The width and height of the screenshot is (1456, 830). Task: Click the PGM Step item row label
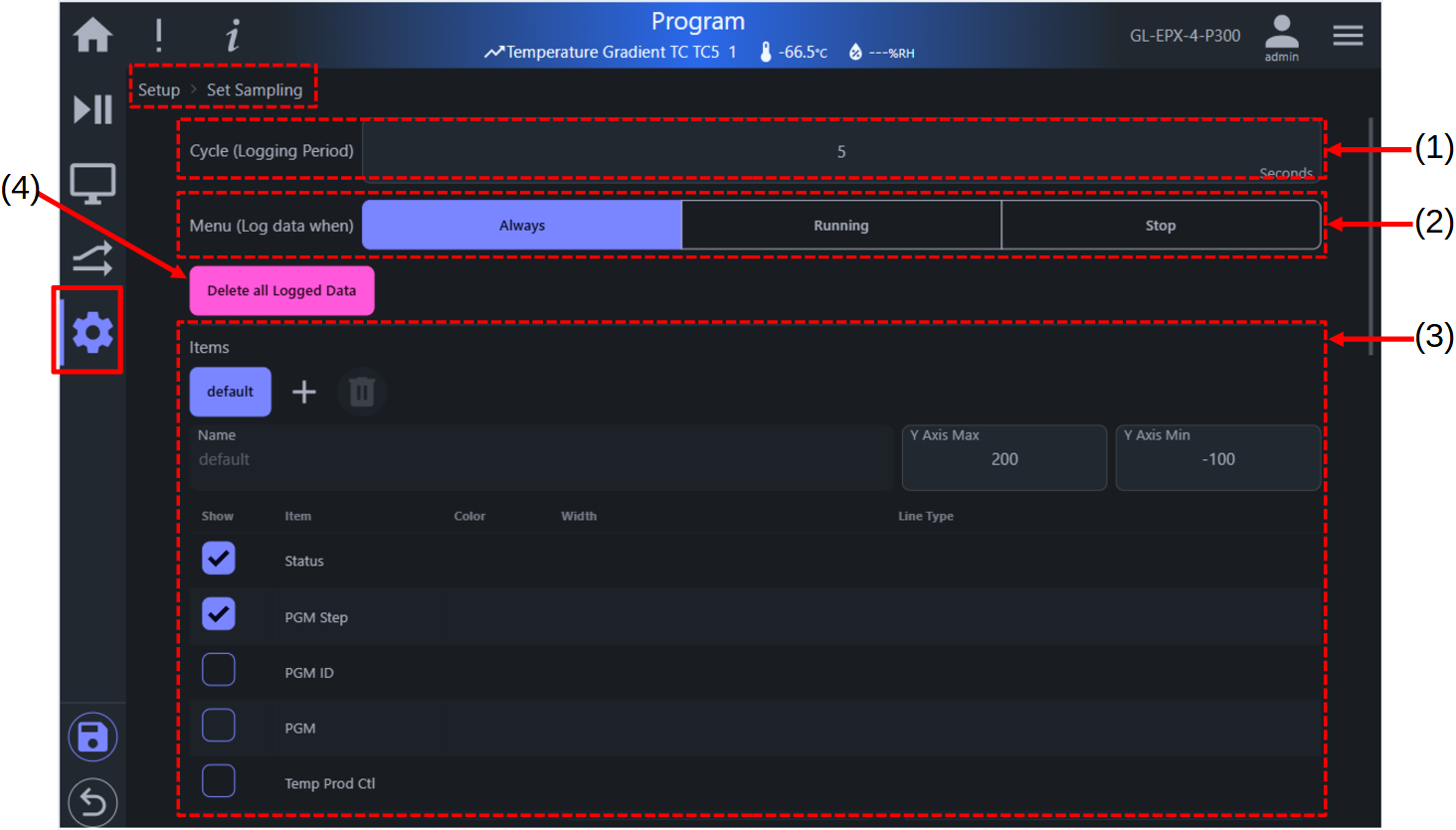[x=316, y=617]
